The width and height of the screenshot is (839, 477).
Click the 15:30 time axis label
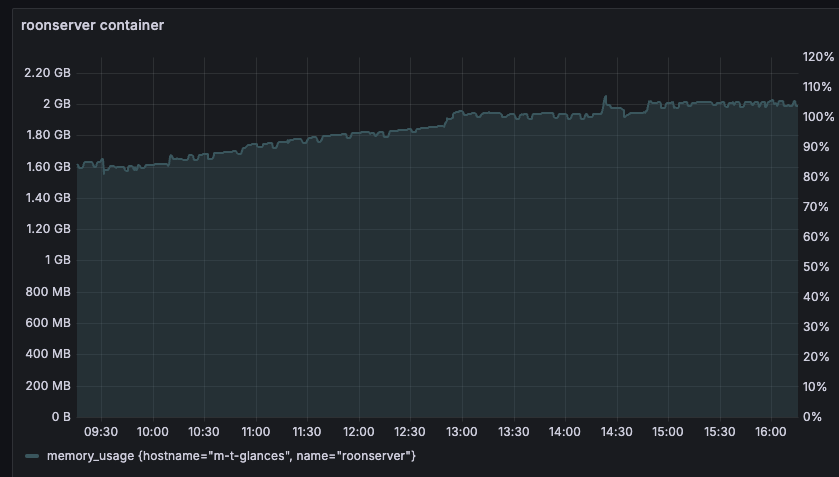click(x=719, y=432)
